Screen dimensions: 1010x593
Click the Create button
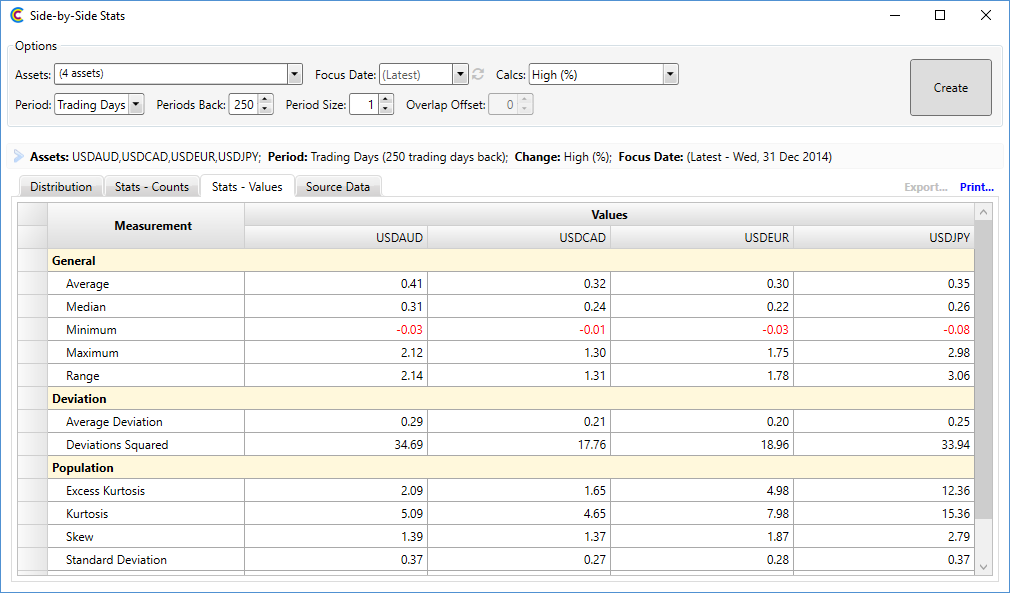(x=951, y=88)
